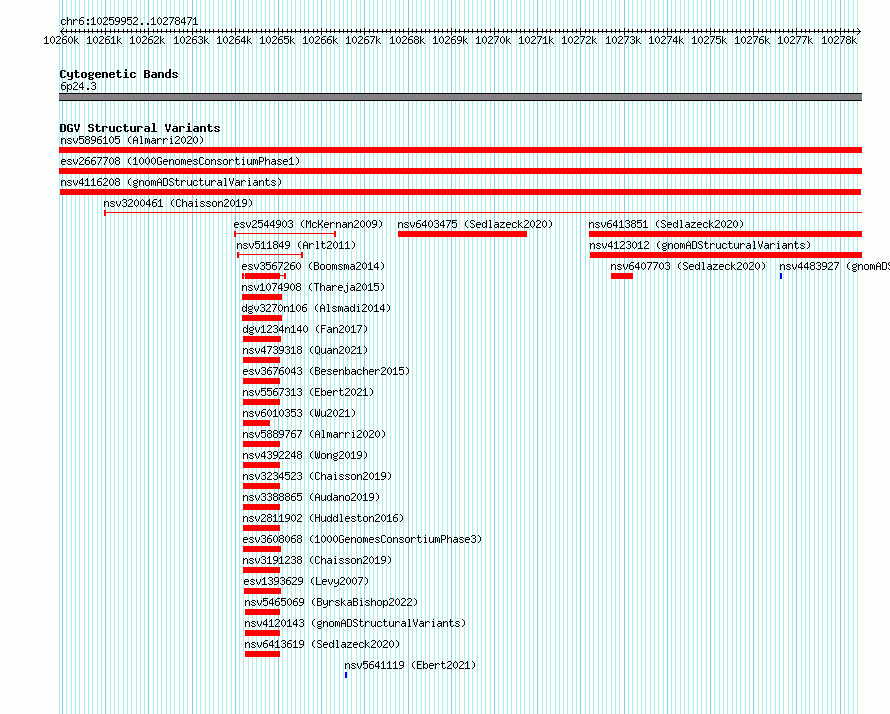Click the chr6:10259952..10278471 region label

(129, 21)
